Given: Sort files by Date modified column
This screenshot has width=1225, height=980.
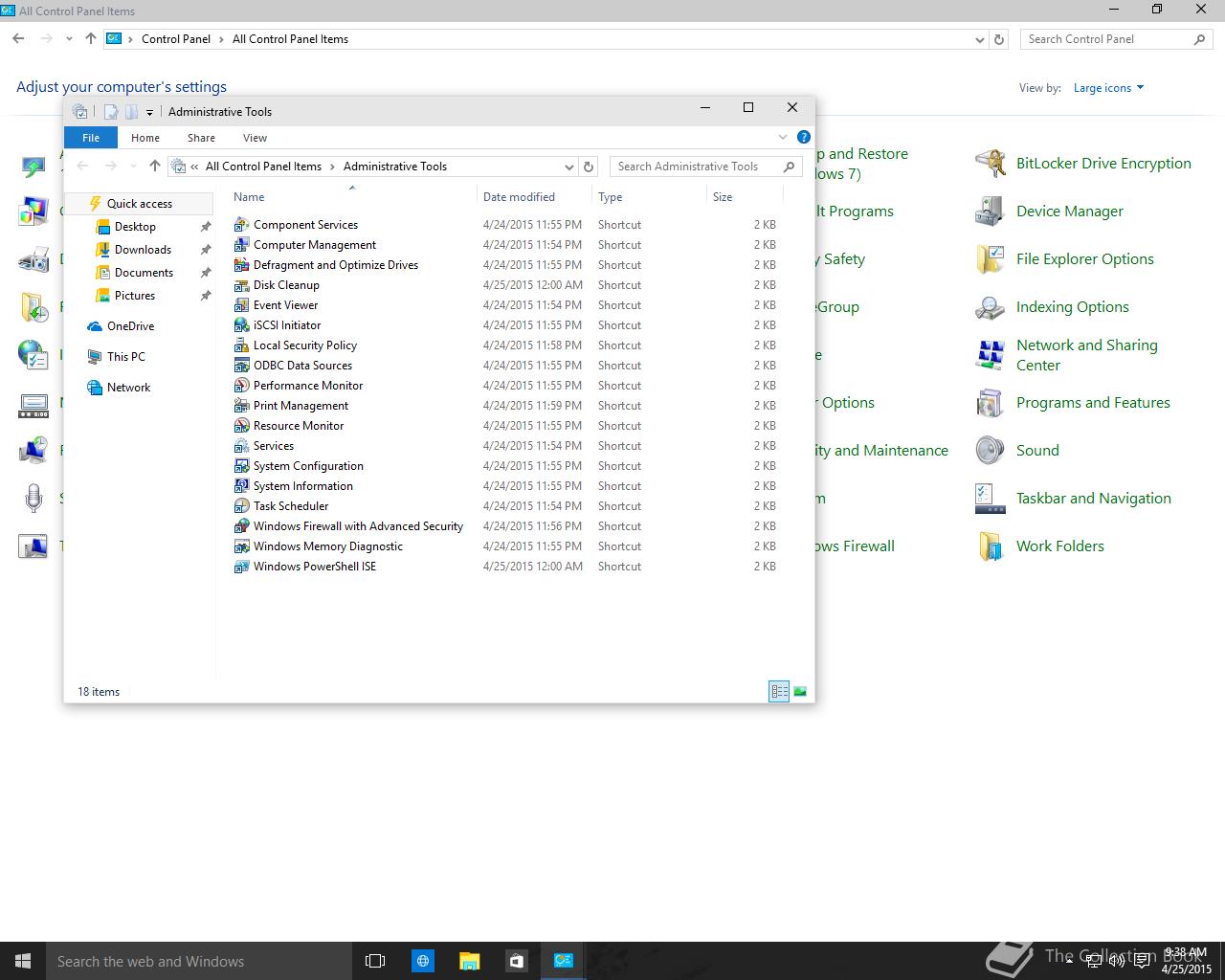Looking at the screenshot, I should tap(534, 197).
